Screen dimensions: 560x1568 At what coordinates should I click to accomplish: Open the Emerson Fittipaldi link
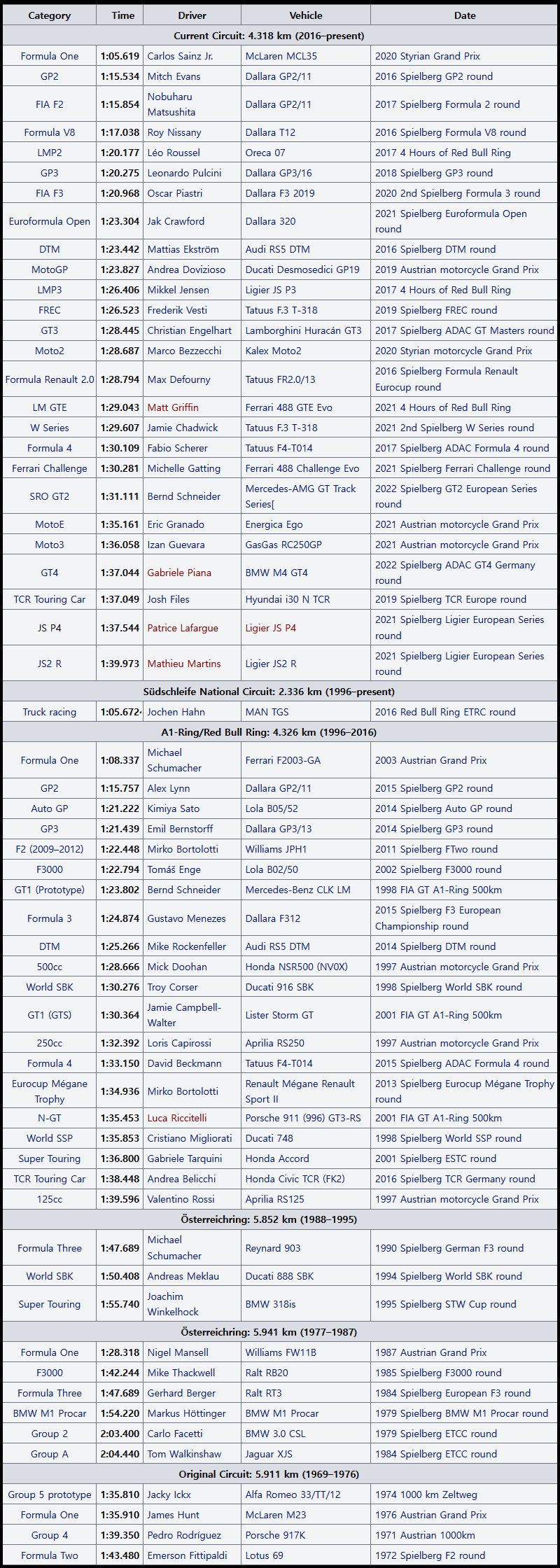click(187, 1555)
